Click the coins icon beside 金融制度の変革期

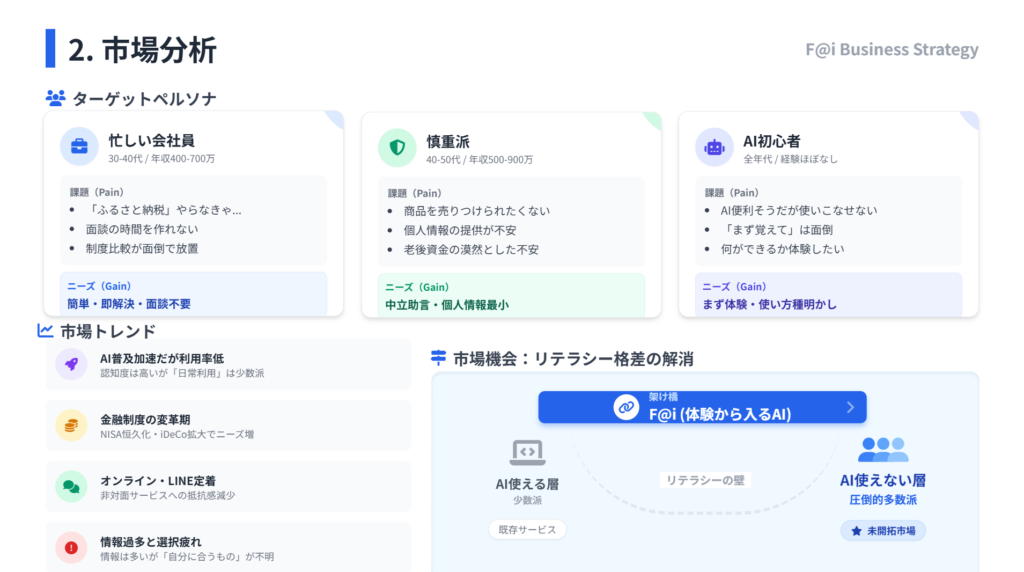71,425
